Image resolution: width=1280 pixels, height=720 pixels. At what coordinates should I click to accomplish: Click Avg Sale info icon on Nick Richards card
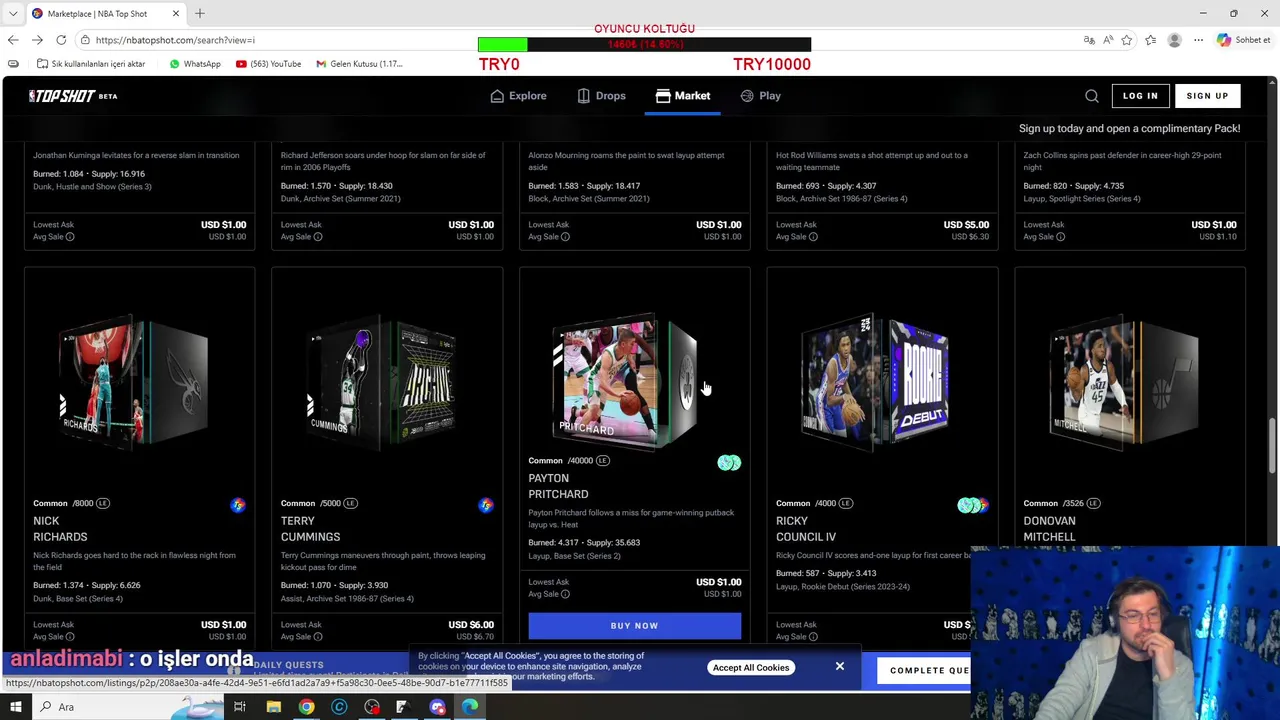[70, 637]
